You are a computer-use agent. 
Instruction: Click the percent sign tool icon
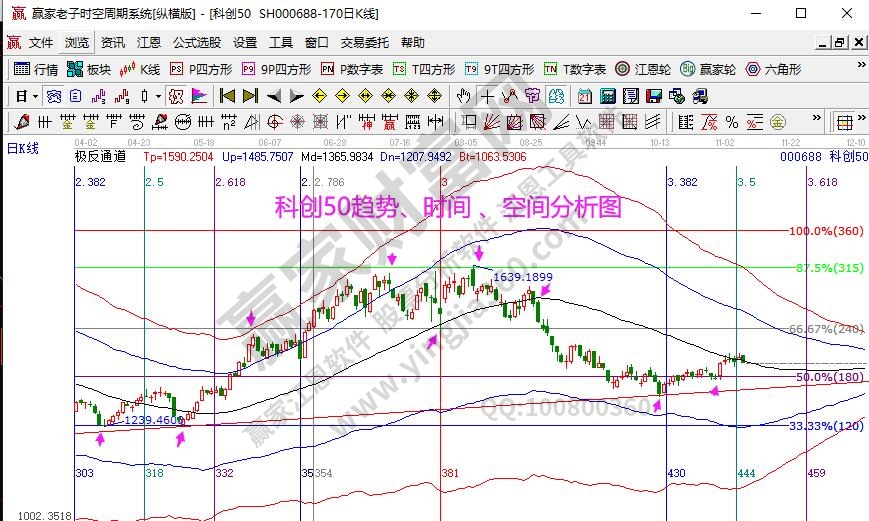pyautogui.click(x=732, y=121)
